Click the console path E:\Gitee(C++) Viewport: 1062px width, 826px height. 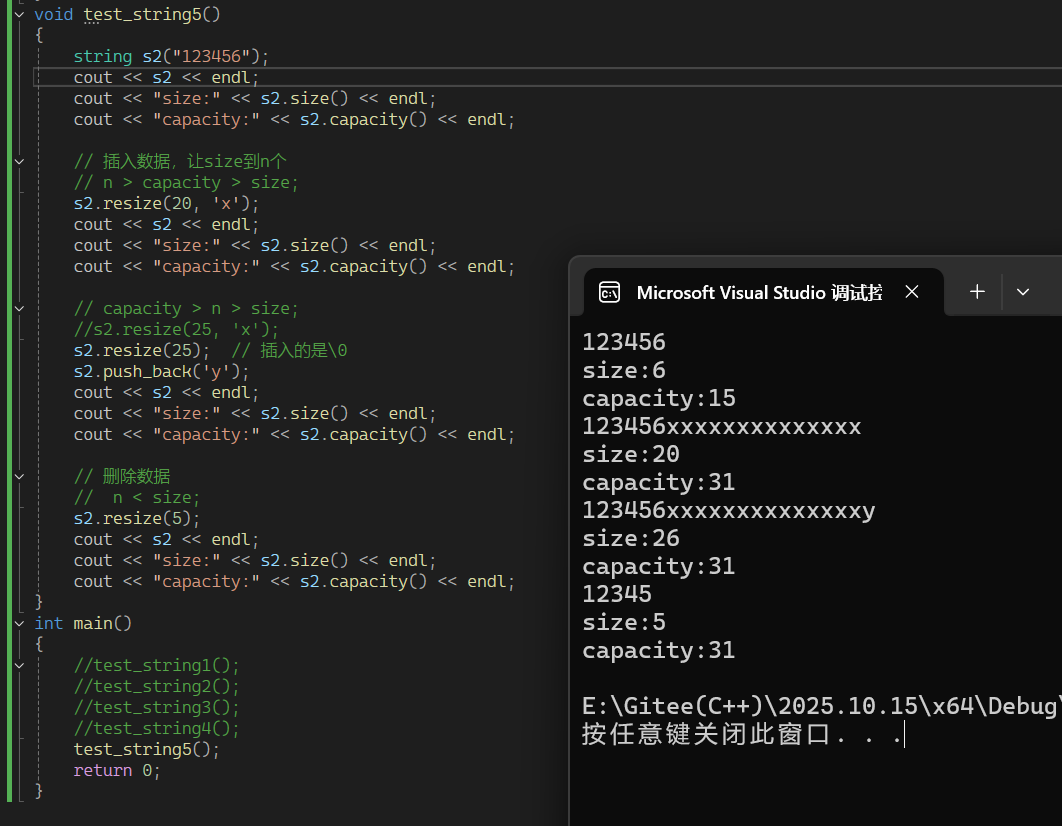(x=822, y=706)
